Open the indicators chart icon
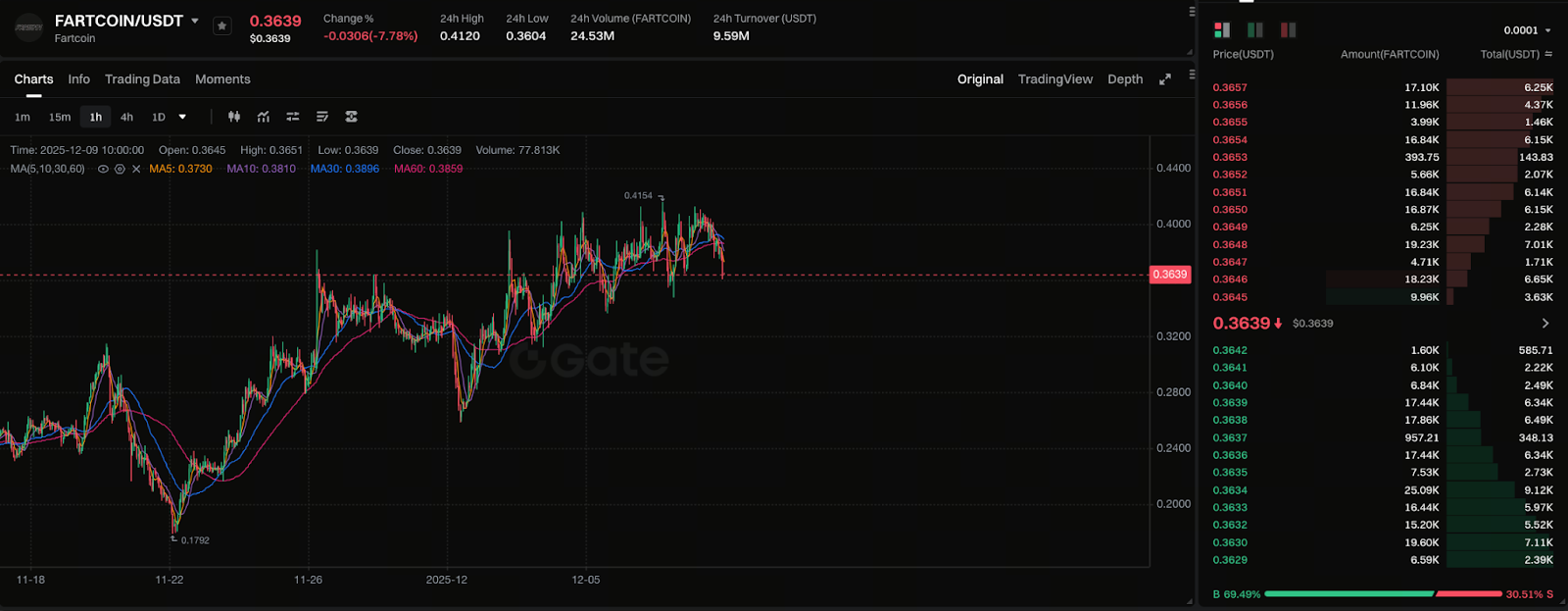 [x=264, y=117]
